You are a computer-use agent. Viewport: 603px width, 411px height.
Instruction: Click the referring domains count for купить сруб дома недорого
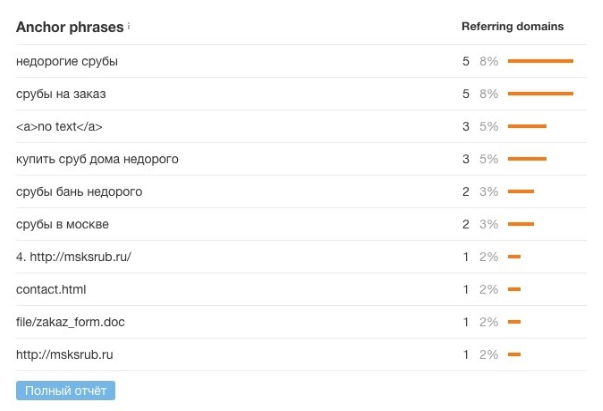tap(465, 159)
